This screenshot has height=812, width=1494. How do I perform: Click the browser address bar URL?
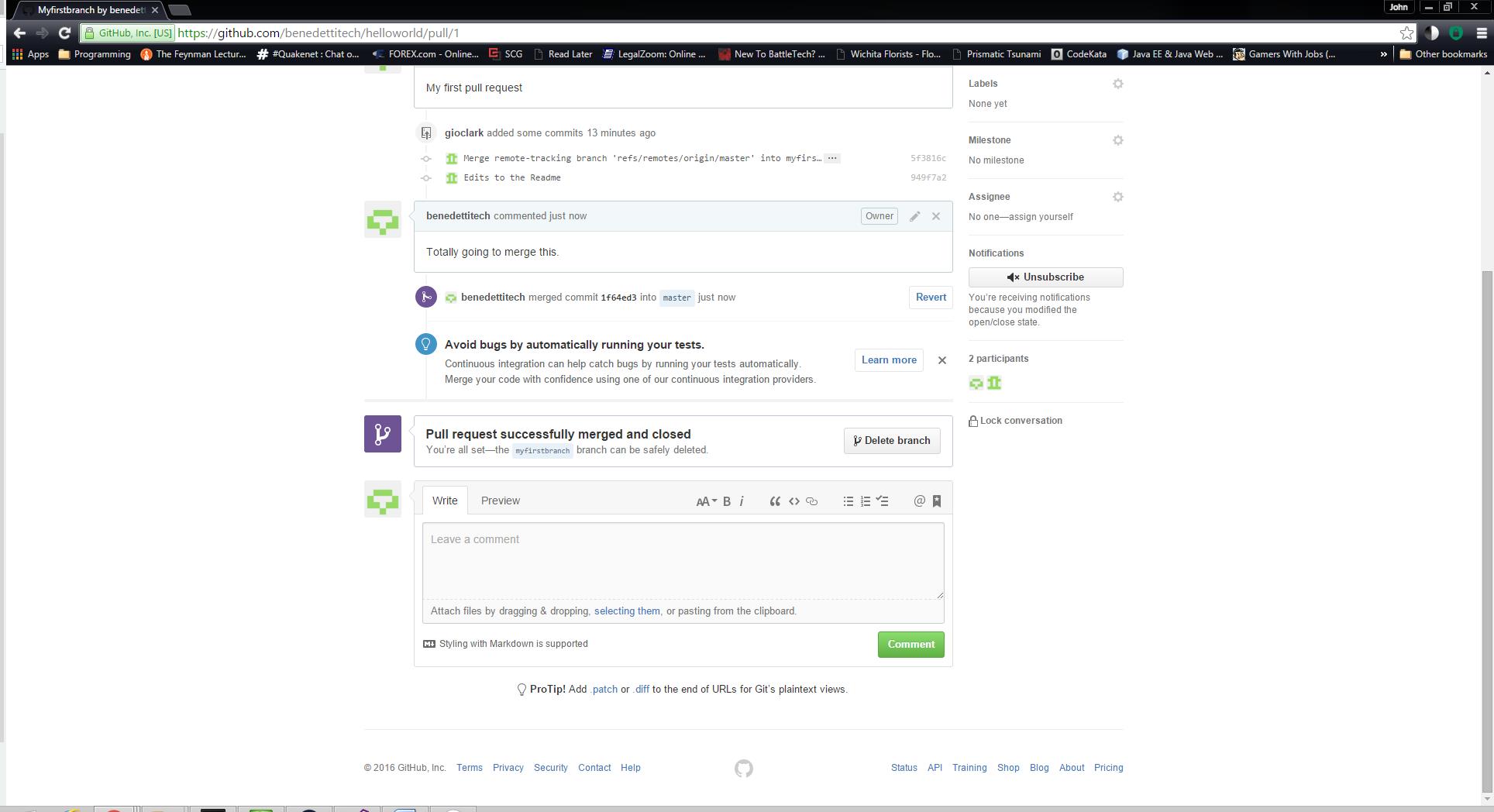click(318, 33)
